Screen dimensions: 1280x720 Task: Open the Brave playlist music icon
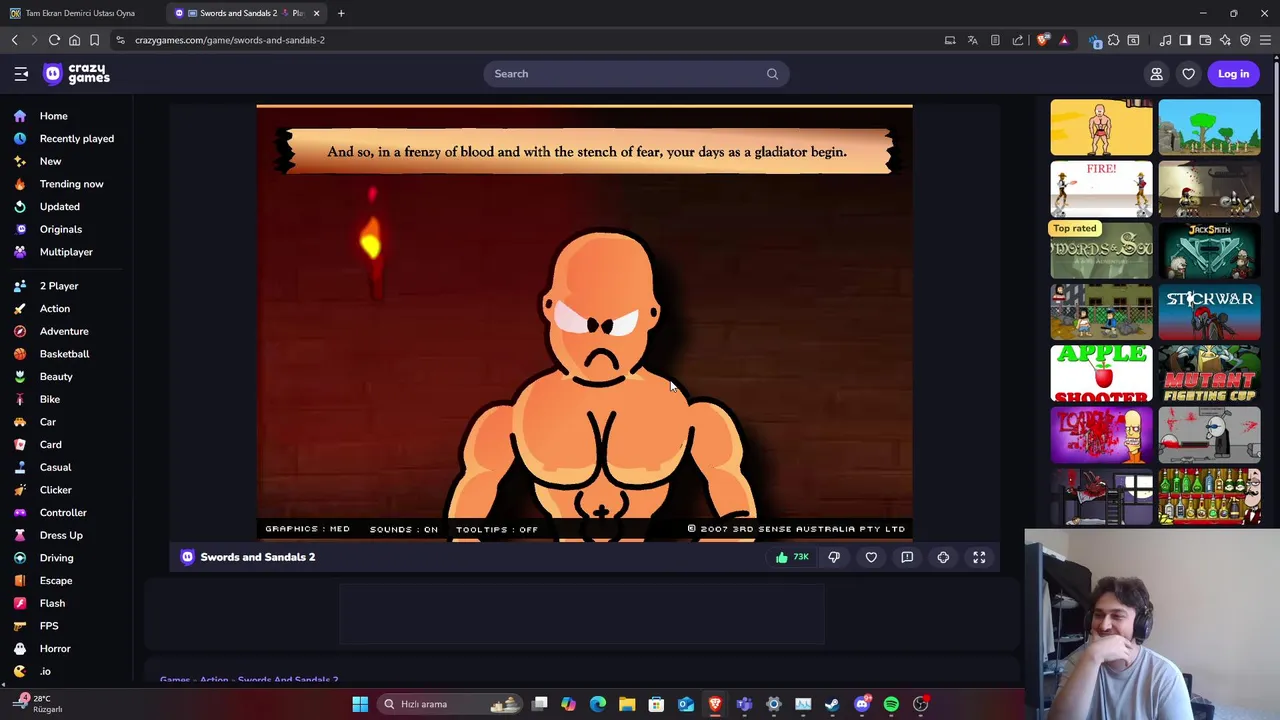pyautogui.click(x=1165, y=40)
